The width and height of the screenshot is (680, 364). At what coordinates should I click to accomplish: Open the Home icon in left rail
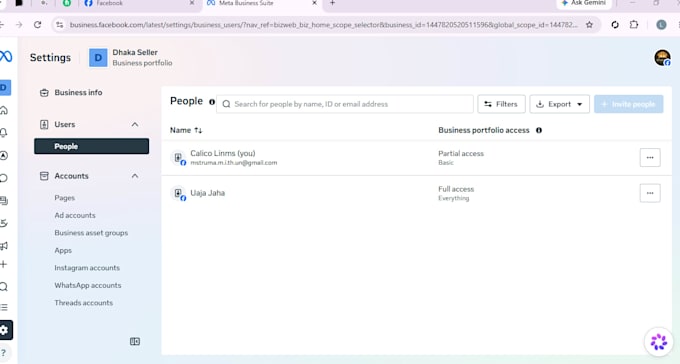pyautogui.click(x=4, y=110)
